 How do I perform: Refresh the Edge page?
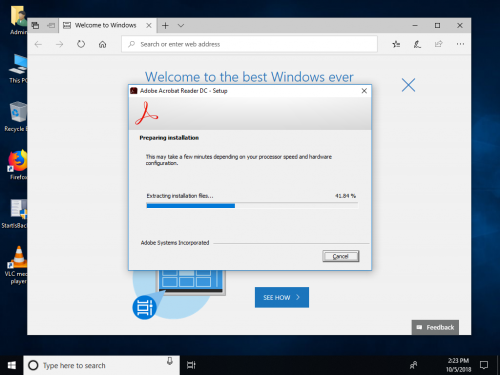(x=81, y=44)
